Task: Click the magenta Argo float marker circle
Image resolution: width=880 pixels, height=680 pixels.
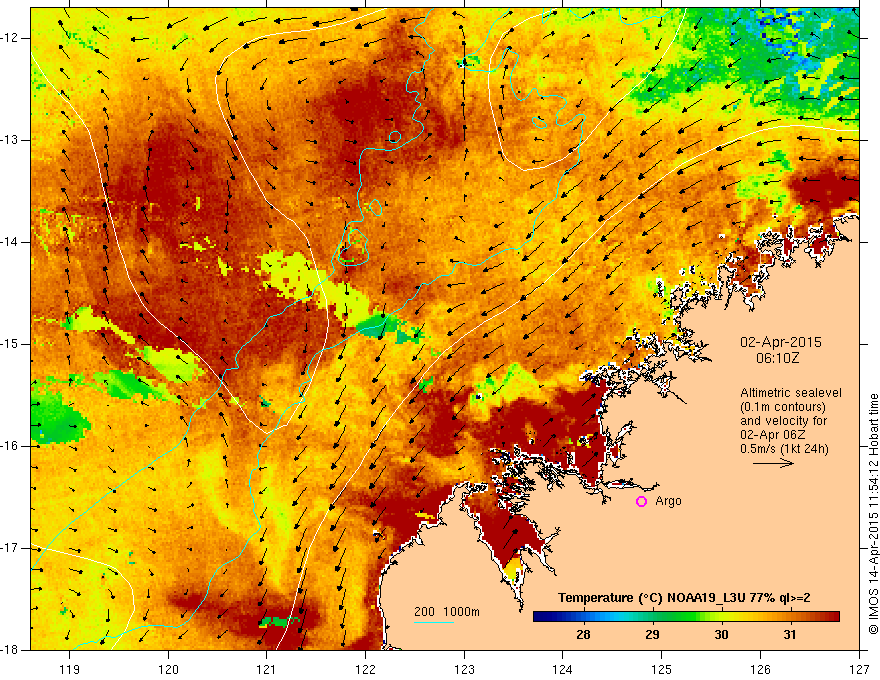Action: (x=641, y=502)
